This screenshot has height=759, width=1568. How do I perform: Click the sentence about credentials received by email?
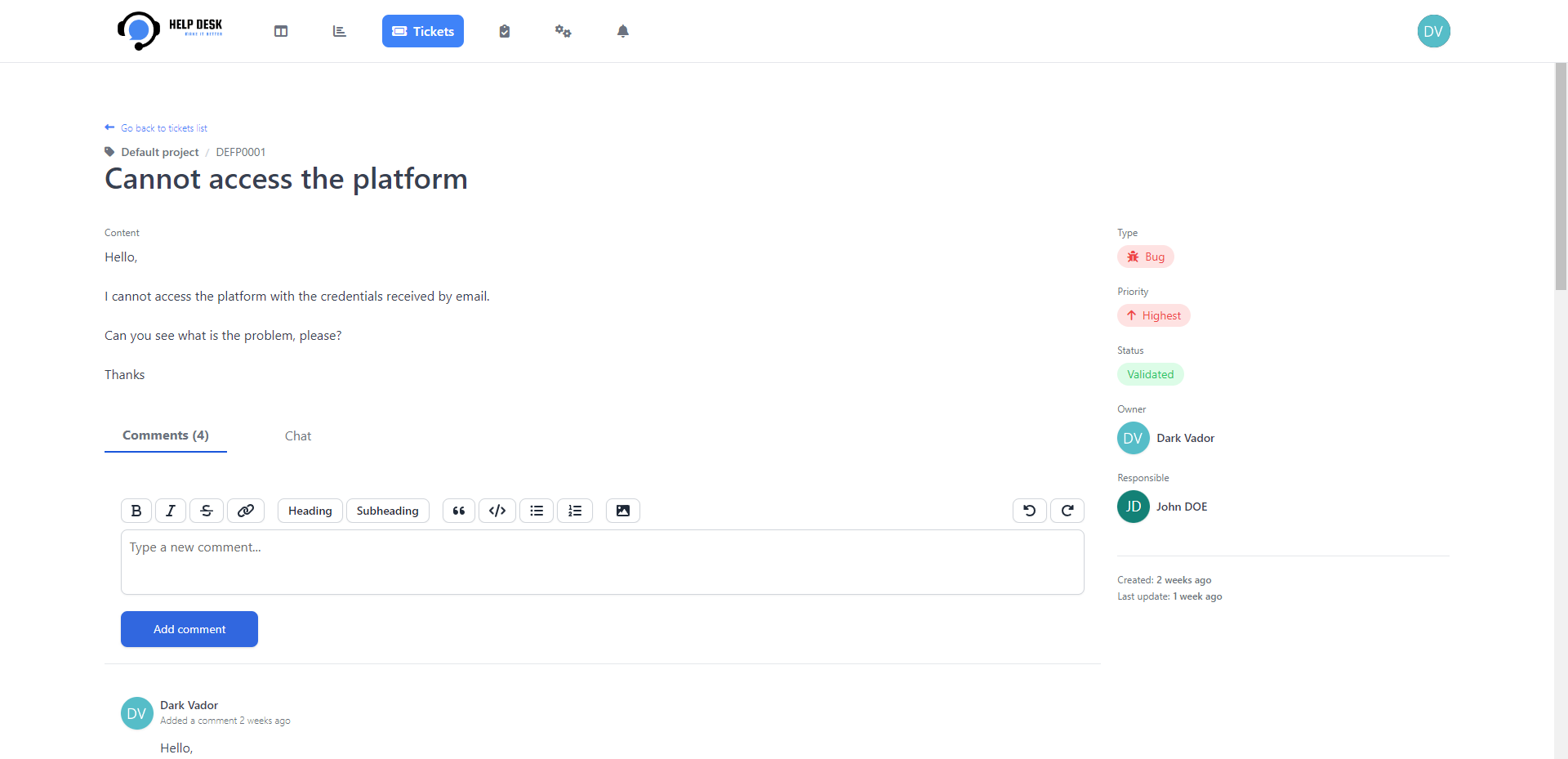297,297
